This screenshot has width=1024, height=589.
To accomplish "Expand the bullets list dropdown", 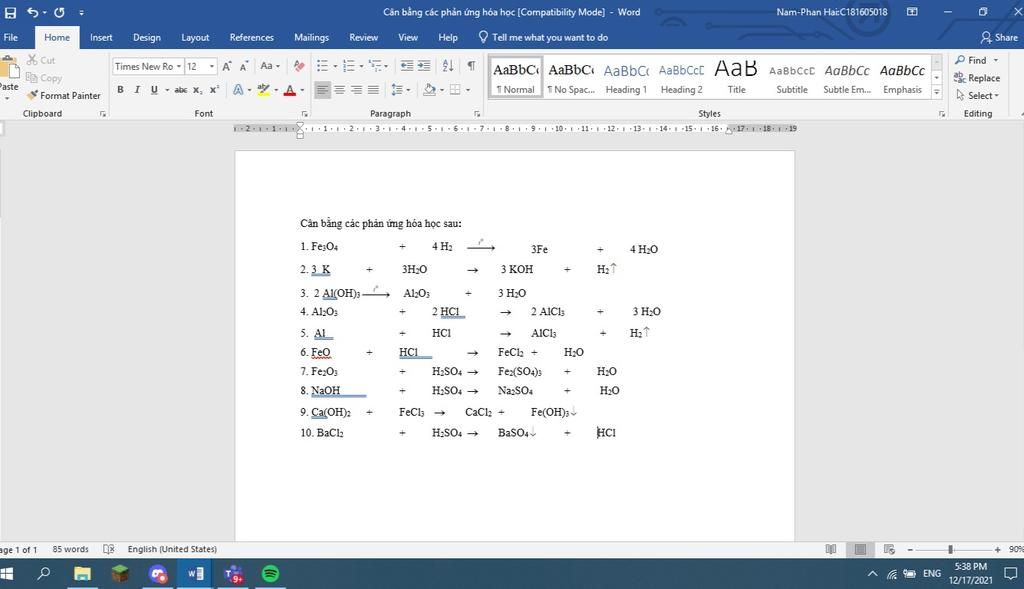I will [335, 66].
